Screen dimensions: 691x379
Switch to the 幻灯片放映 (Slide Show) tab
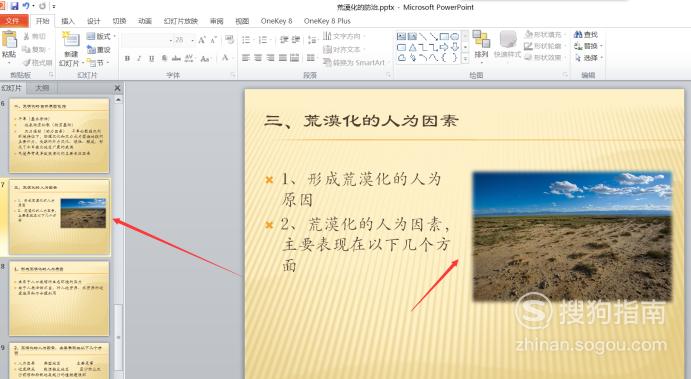[181, 21]
